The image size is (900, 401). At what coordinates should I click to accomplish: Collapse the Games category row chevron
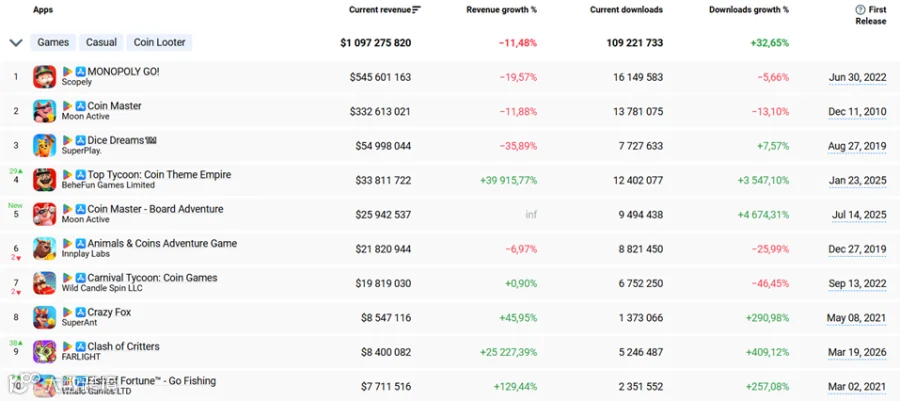pyautogui.click(x=16, y=42)
